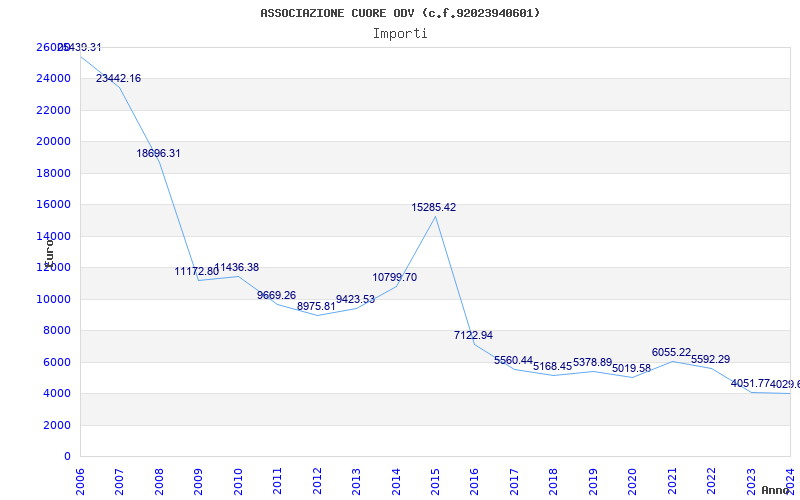Image resolution: width=800 pixels, height=500 pixels.
Task: Click the 5019.58 data label
Action: coord(632,368)
